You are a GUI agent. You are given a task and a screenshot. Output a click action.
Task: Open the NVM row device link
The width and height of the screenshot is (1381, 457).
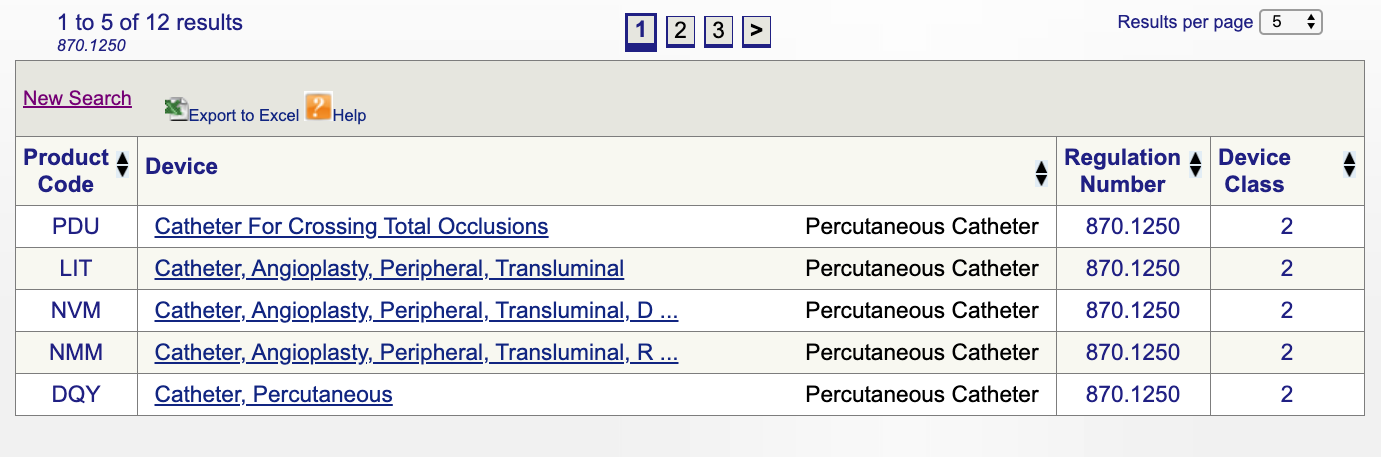coord(416,311)
